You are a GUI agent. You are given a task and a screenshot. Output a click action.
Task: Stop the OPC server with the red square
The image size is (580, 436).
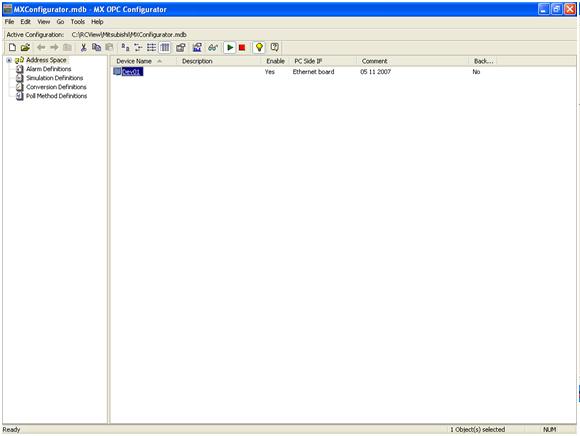click(x=242, y=47)
